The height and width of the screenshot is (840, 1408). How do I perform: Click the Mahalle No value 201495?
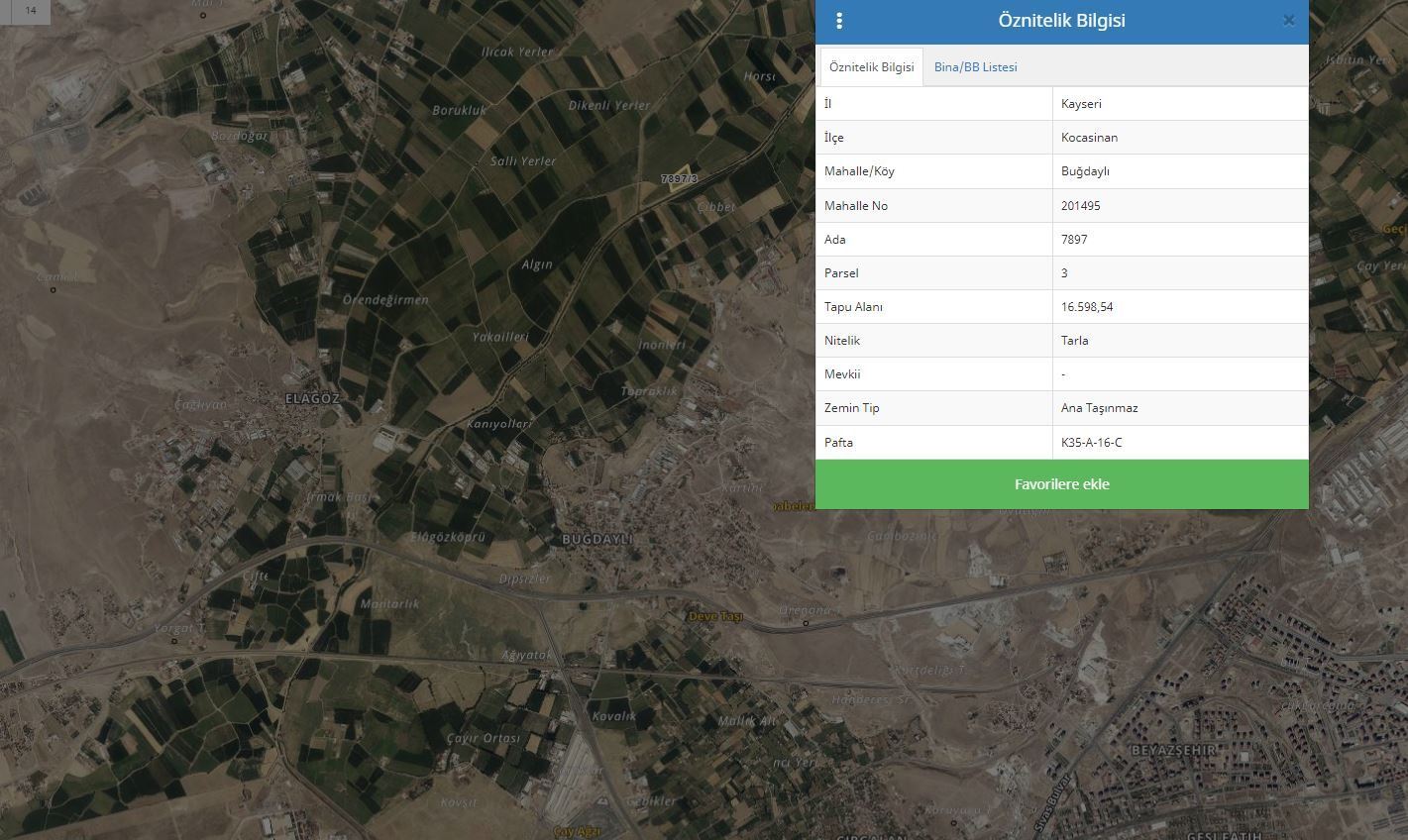[x=1080, y=206]
